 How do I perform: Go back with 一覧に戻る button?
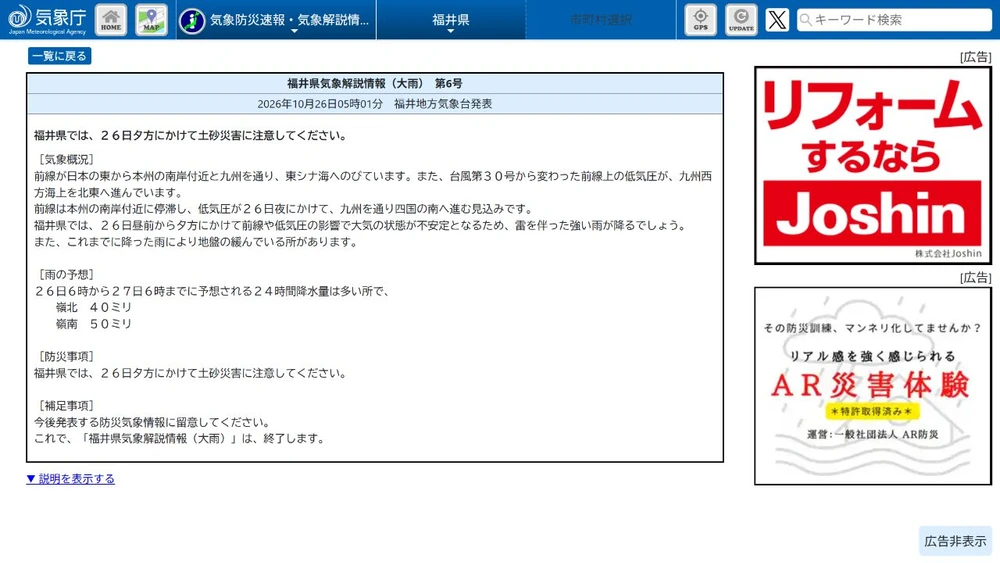(x=59, y=56)
